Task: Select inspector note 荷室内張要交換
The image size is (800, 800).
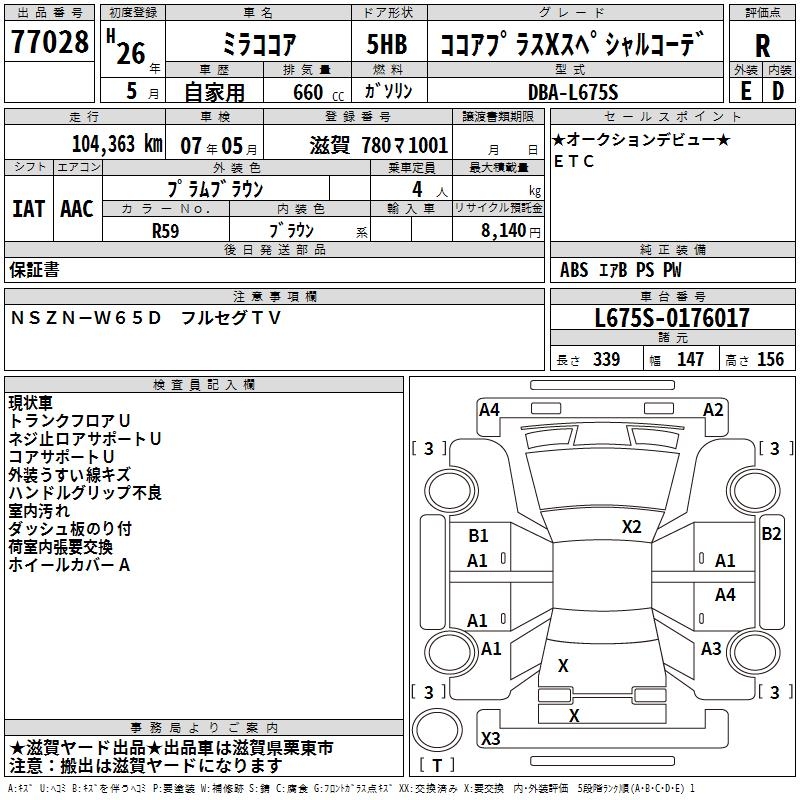Action: (60, 547)
